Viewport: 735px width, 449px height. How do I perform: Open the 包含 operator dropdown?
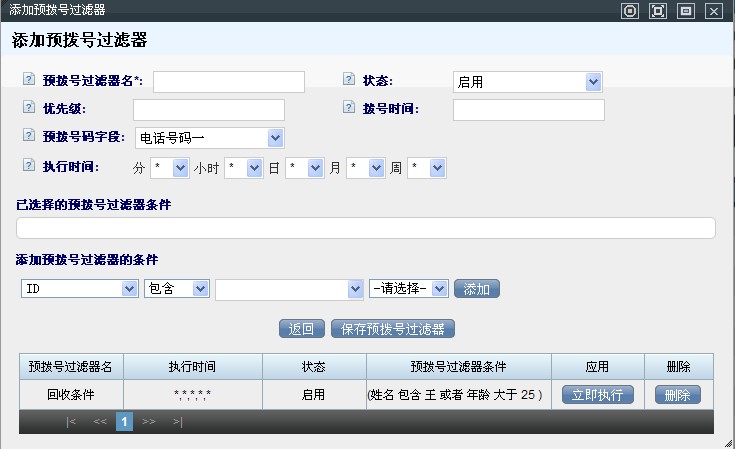[176, 289]
